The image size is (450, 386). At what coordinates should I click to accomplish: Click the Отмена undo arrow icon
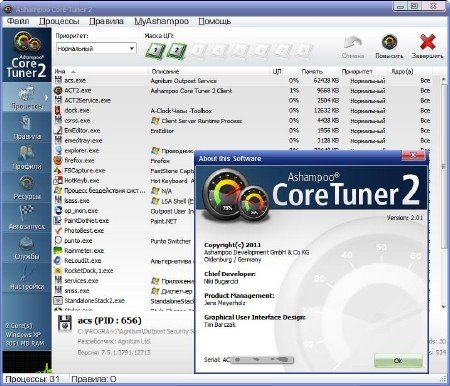click(353, 43)
